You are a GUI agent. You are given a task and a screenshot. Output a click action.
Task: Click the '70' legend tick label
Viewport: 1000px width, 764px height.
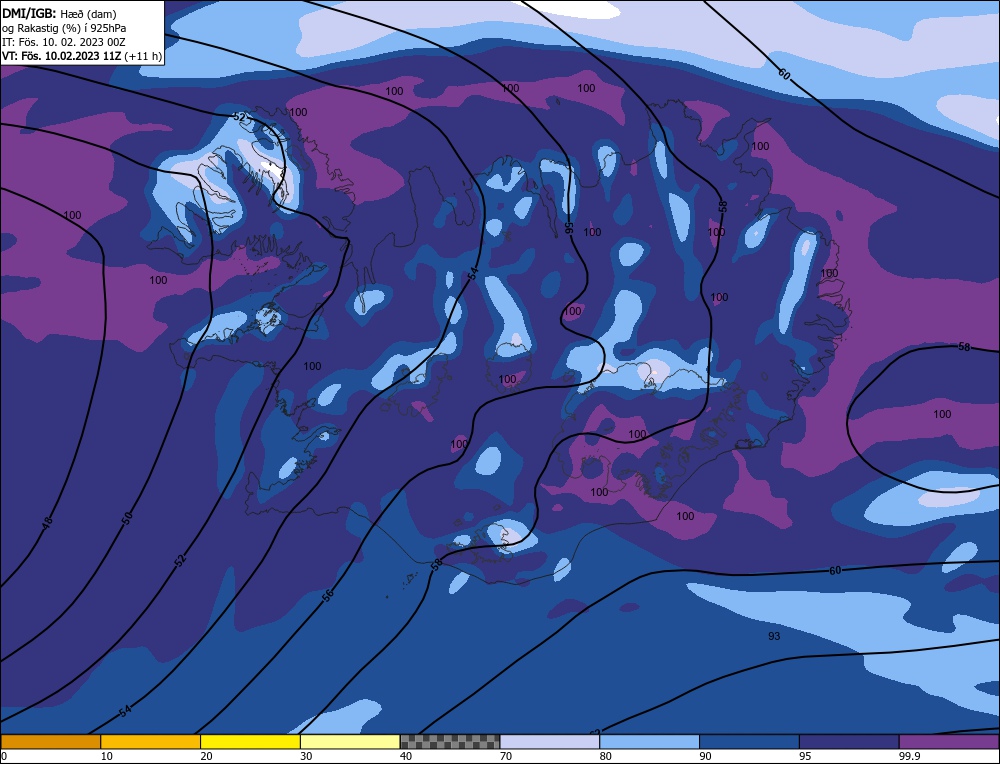point(506,756)
